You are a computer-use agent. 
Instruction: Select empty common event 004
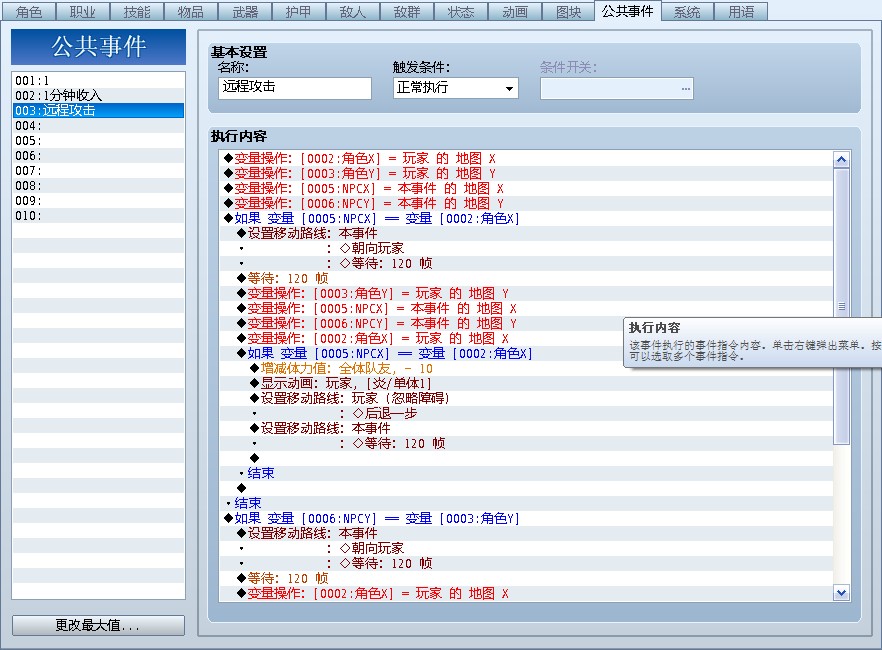click(98, 125)
